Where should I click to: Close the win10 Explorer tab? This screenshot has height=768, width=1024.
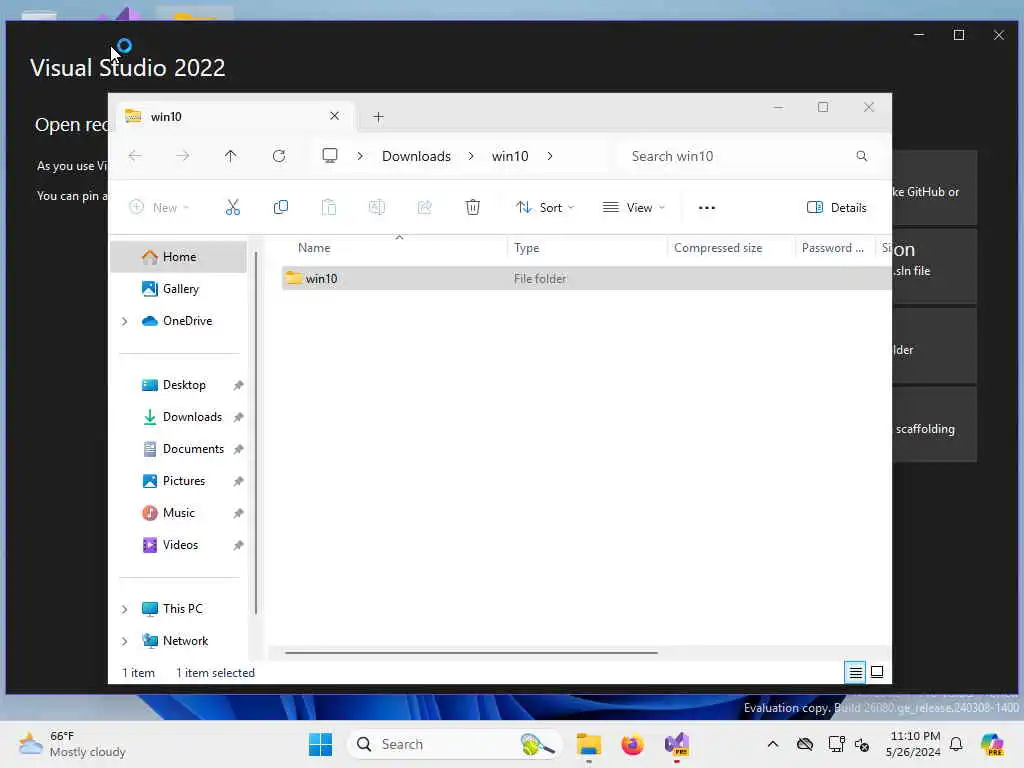(334, 116)
